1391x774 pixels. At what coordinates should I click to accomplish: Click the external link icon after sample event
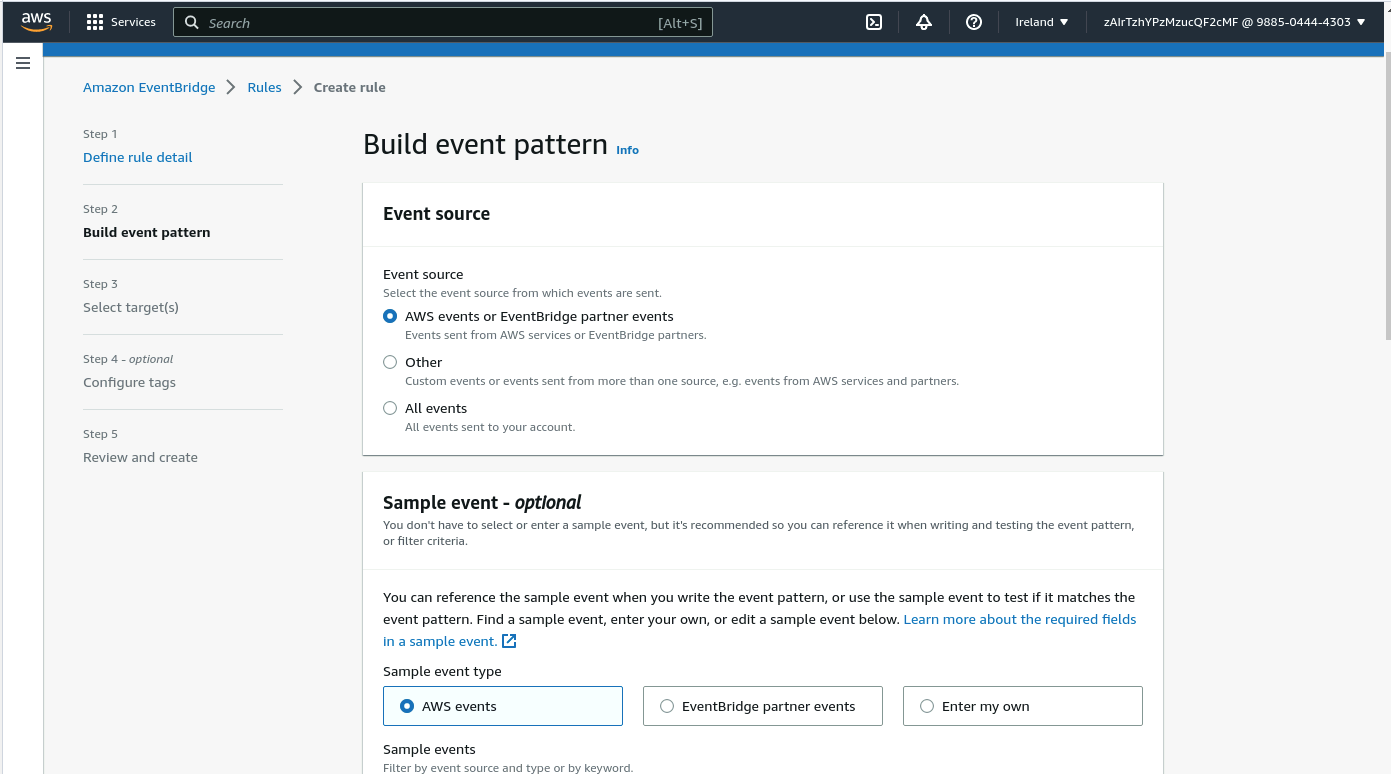509,641
